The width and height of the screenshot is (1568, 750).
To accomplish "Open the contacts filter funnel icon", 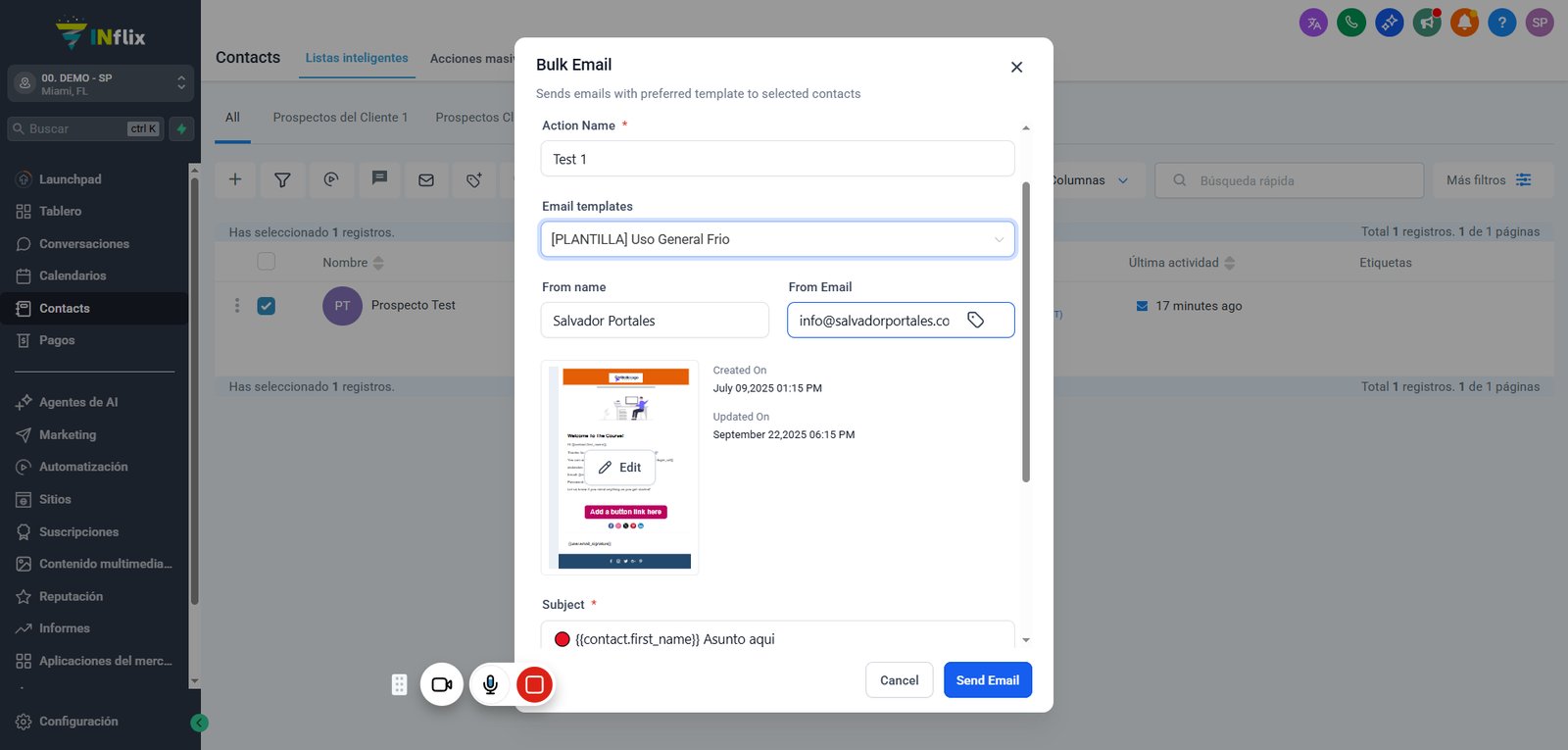I will tap(282, 179).
